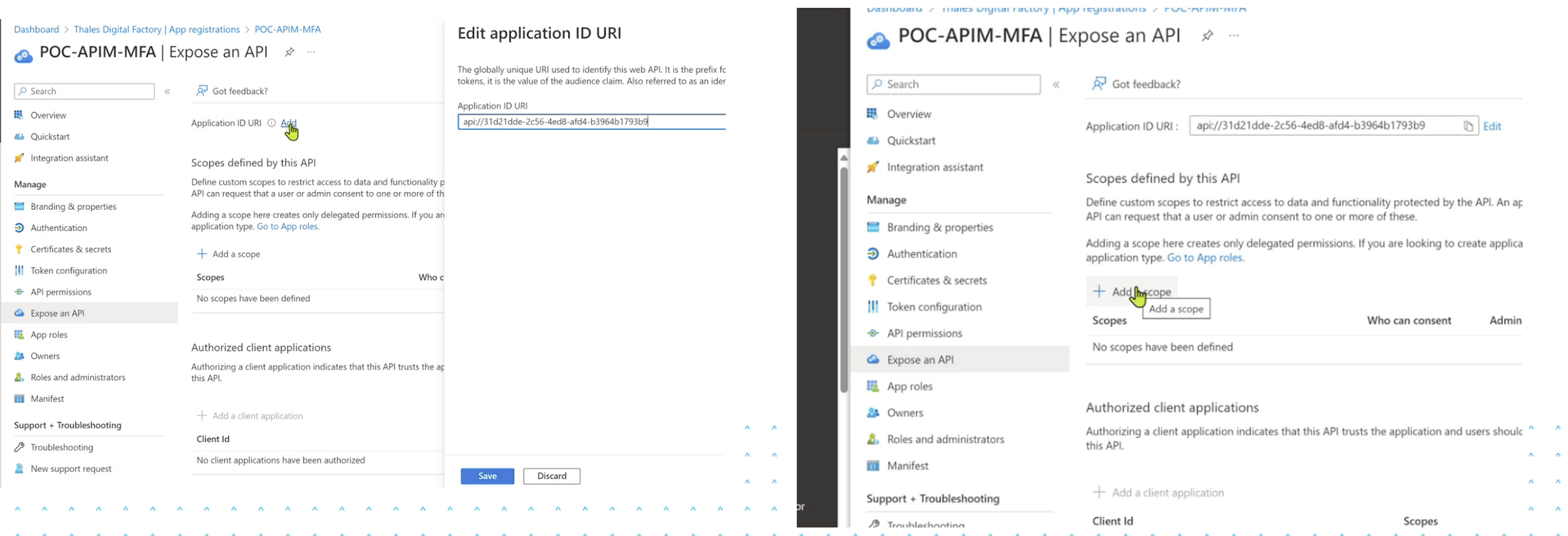Image resolution: width=1568 pixels, height=536 pixels.
Task: Click the Client Id column header in left panel
Action: click(213, 439)
